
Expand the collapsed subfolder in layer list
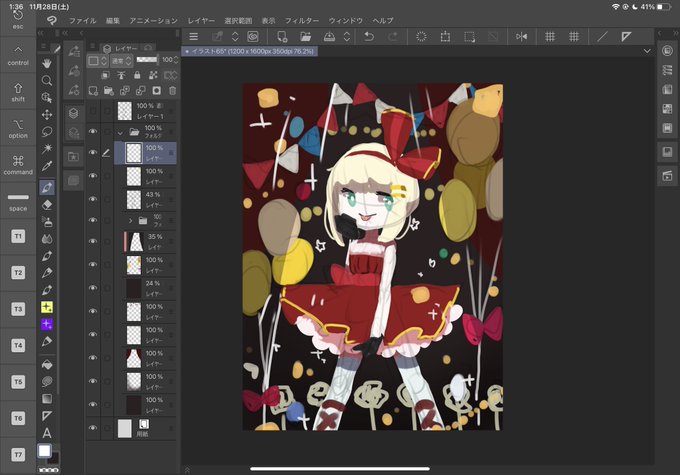(x=131, y=221)
